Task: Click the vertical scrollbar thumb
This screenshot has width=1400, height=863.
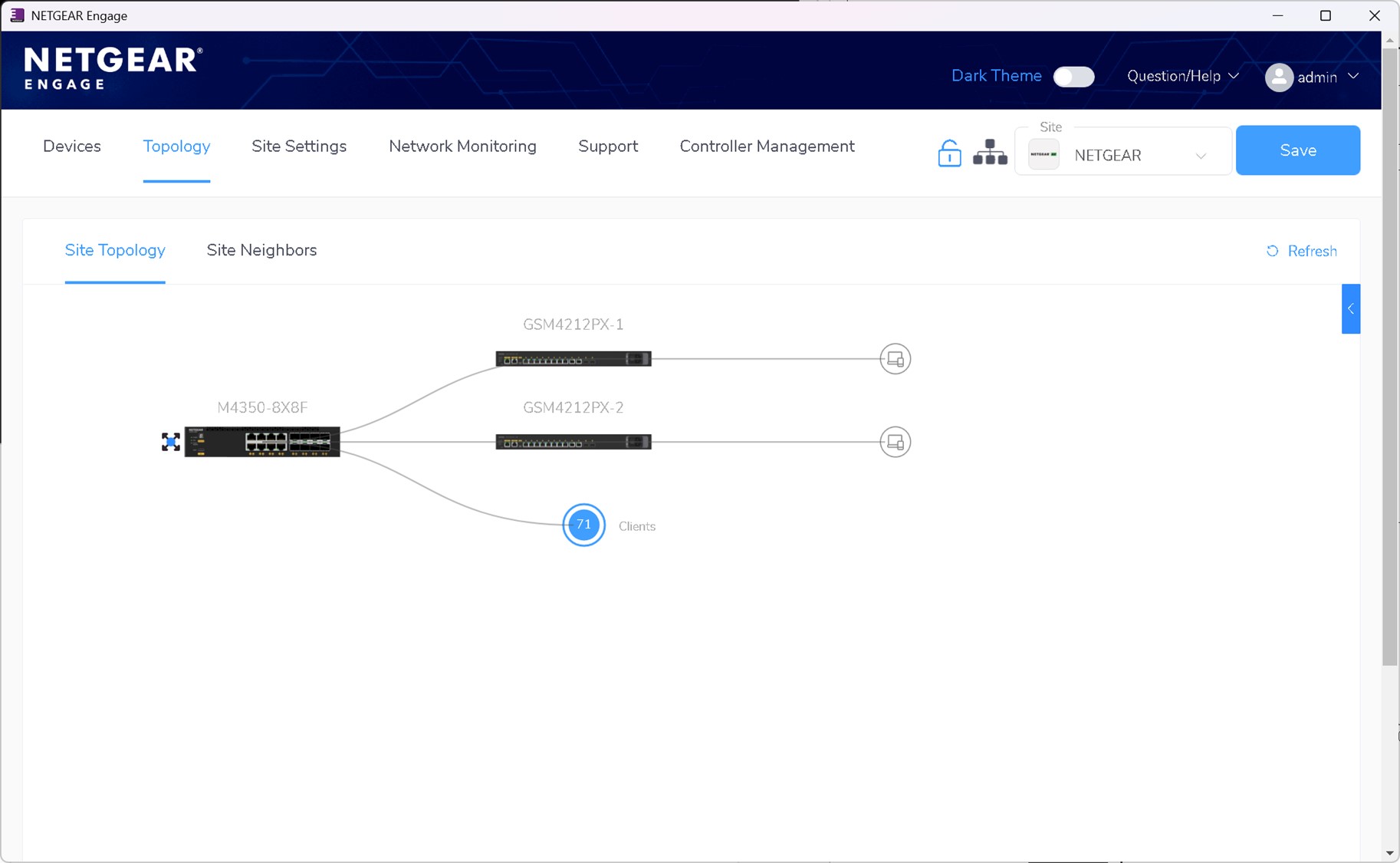Action: click(1390, 357)
